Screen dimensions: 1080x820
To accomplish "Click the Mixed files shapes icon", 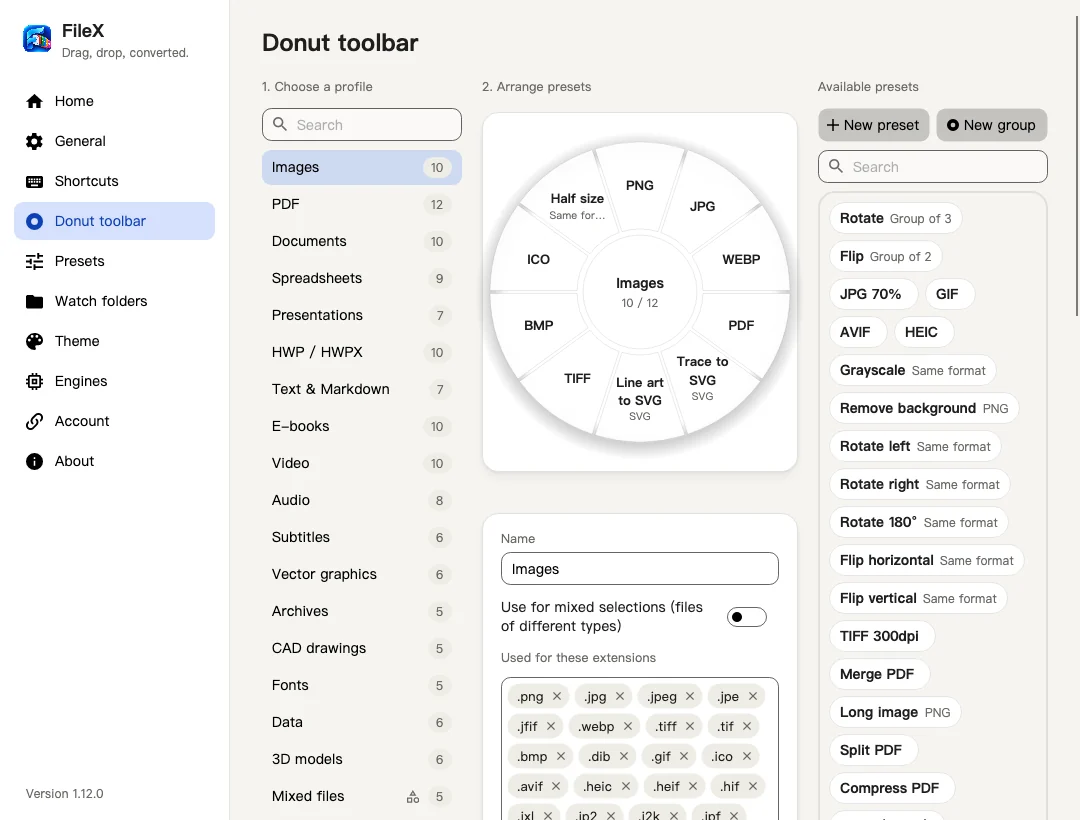I will 413,797.
